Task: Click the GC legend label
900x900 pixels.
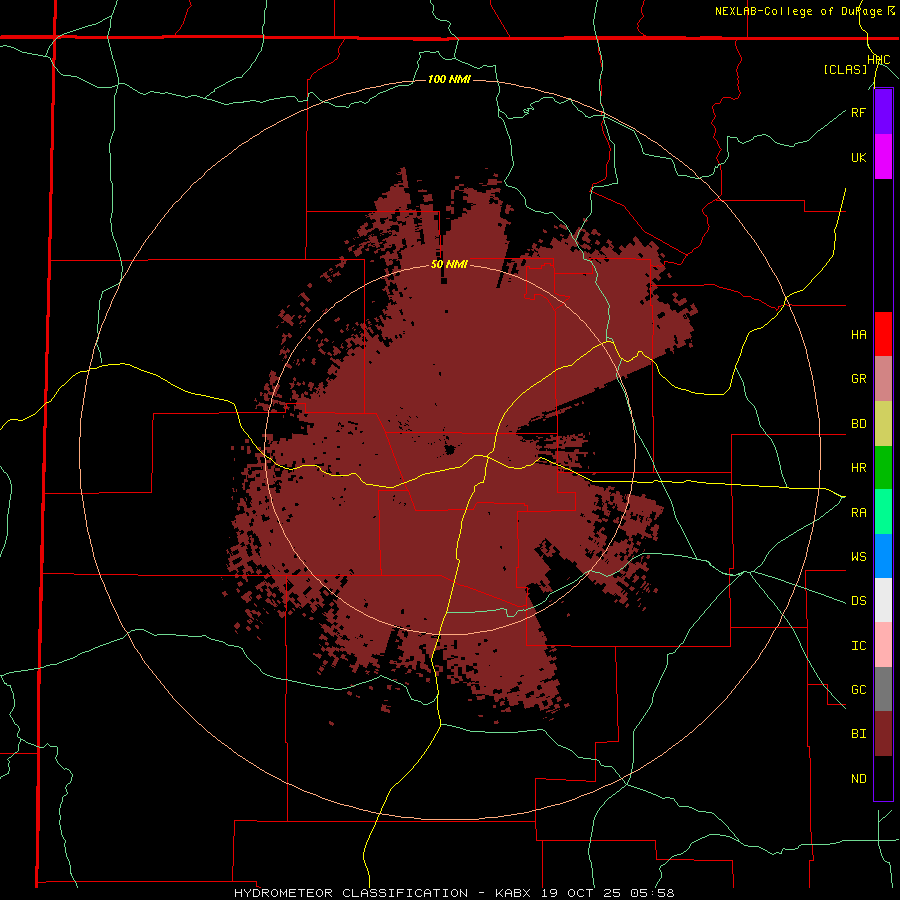Action: point(858,690)
